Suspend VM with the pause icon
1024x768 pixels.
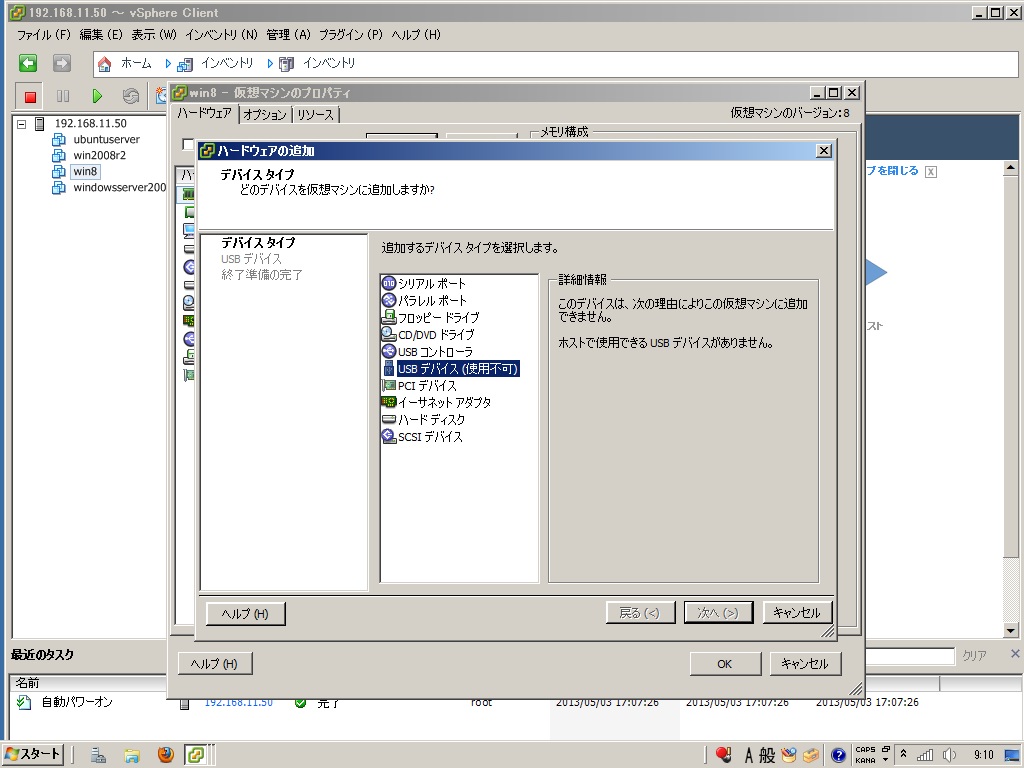63,97
